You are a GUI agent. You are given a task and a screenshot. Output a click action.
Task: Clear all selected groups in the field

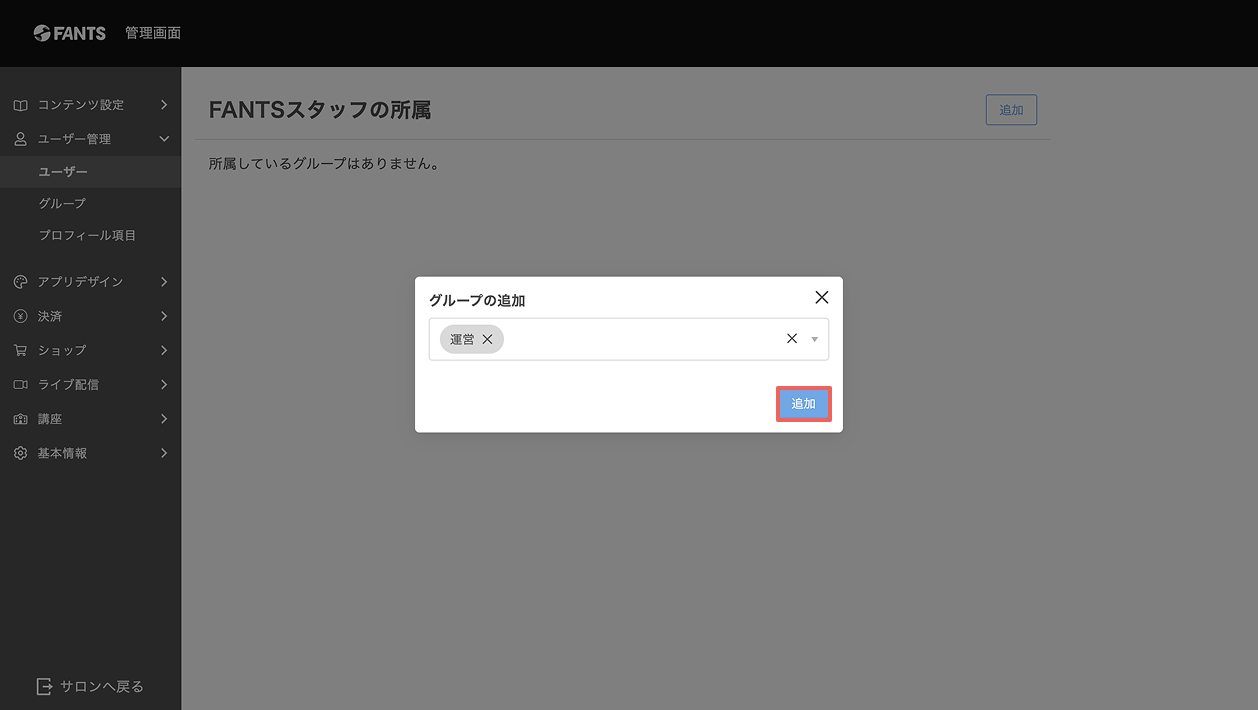pos(792,339)
